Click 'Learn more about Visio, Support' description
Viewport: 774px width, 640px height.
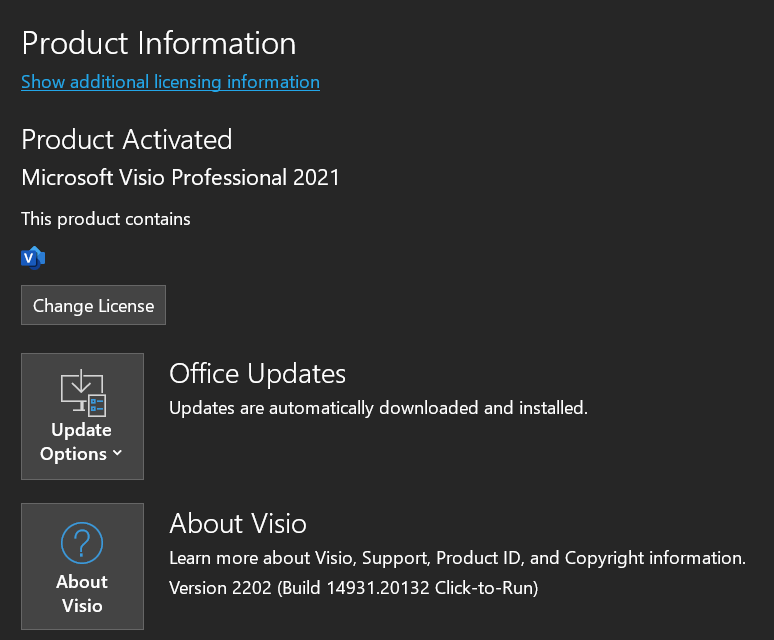click(458, 558)
